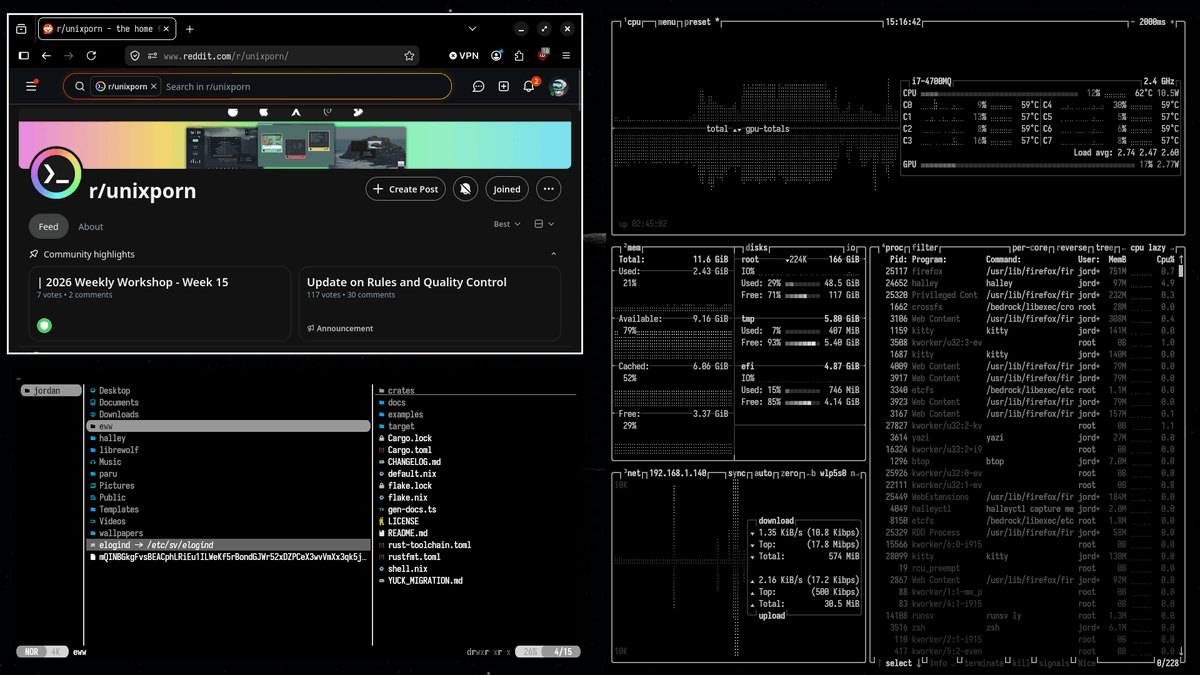Toggle the Joined membership button
1200x675 pixels.
pos(507,188)
